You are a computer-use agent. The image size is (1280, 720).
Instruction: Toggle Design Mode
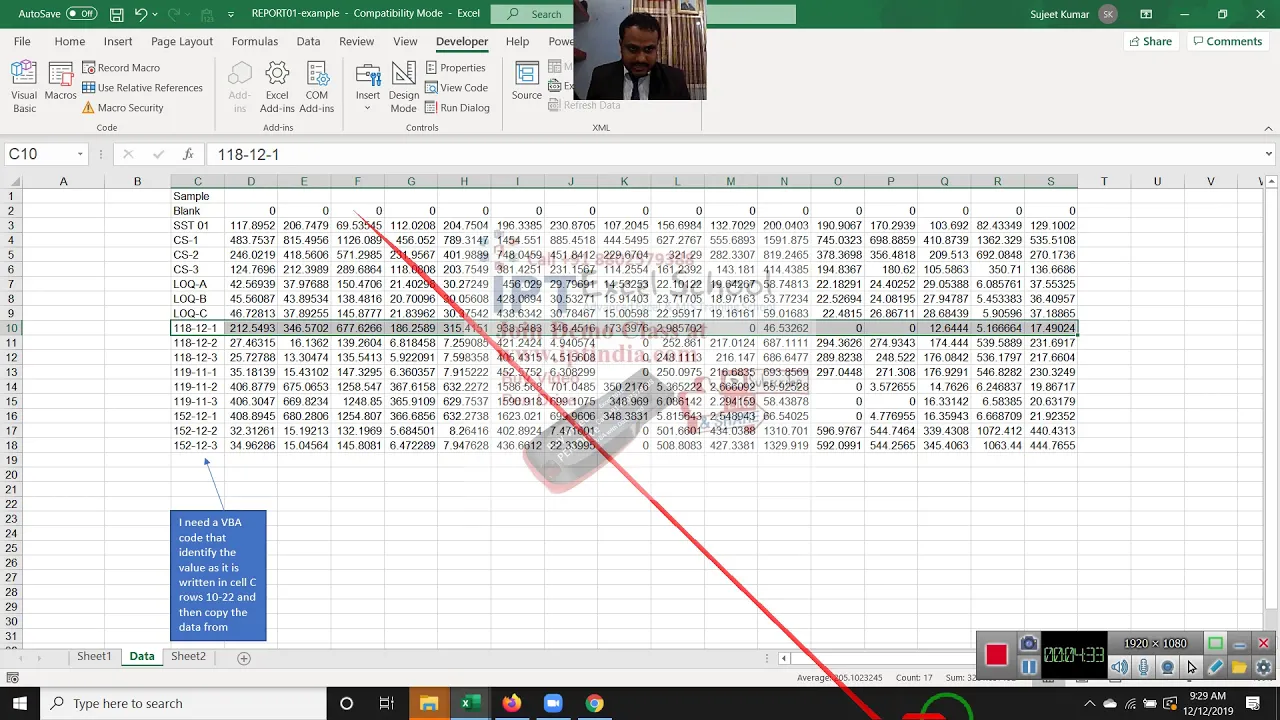(404, 88)
